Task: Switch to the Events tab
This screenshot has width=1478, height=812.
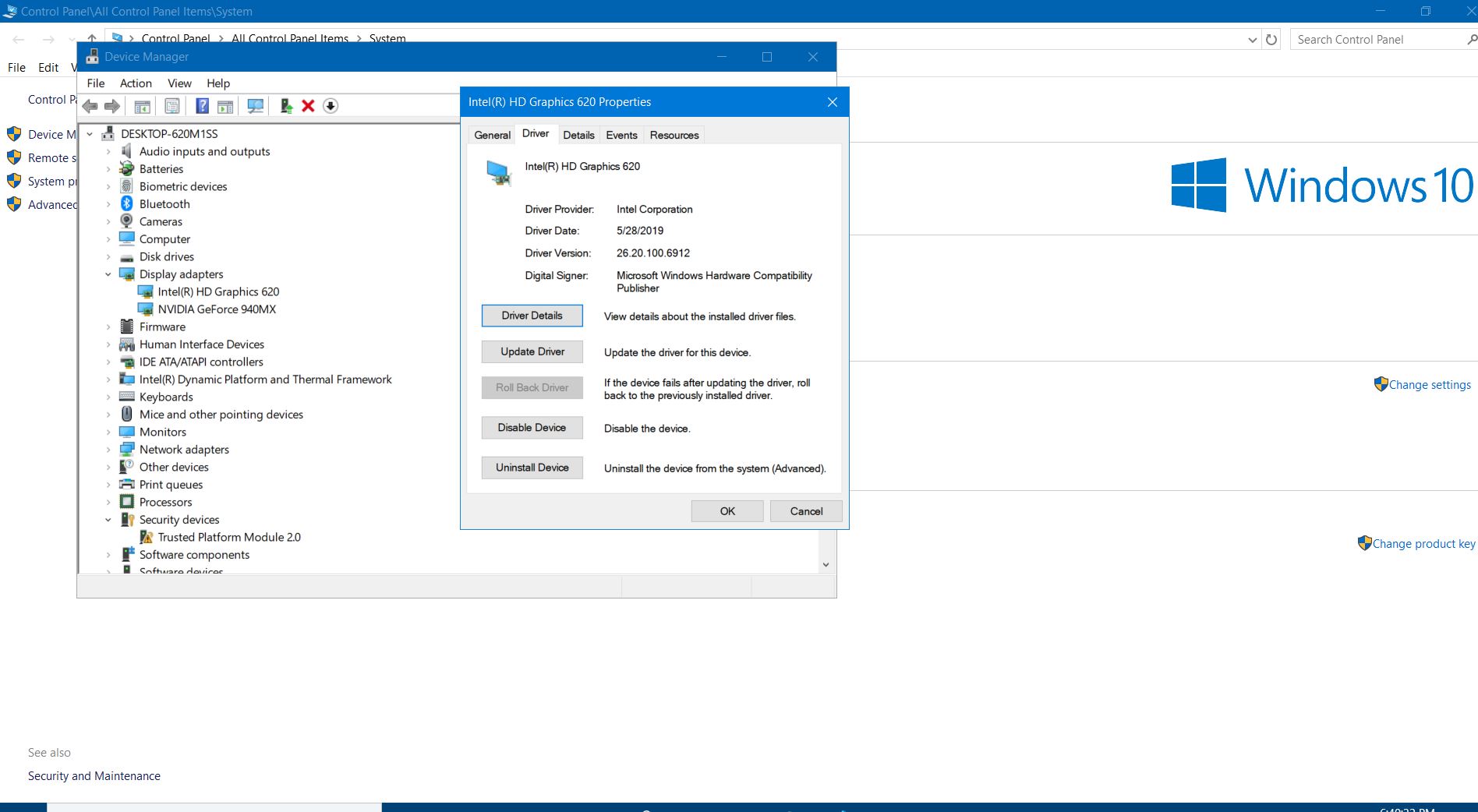Action: (621, 135)
